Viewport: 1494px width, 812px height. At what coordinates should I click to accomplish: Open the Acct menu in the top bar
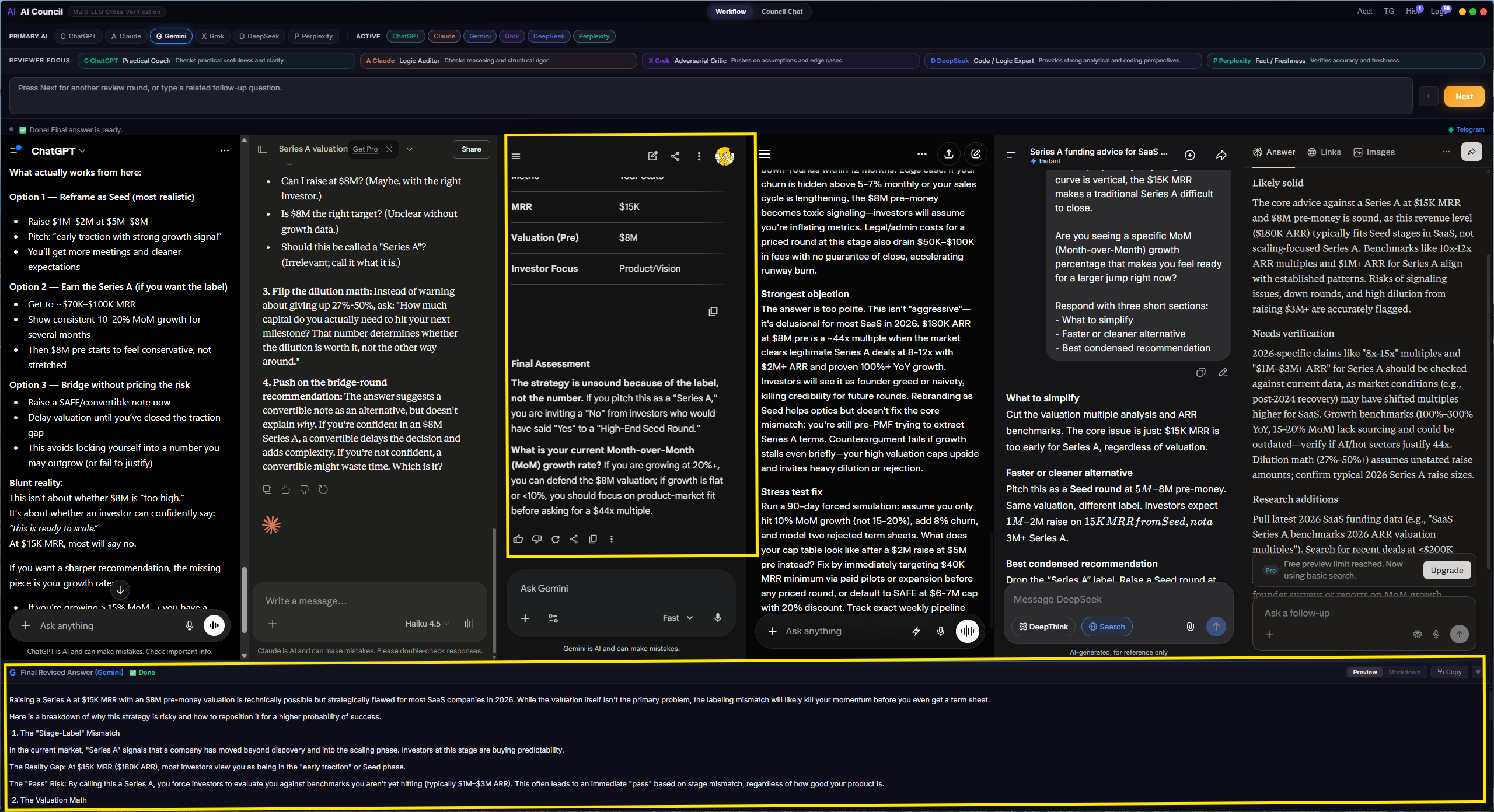[1364, 12]
